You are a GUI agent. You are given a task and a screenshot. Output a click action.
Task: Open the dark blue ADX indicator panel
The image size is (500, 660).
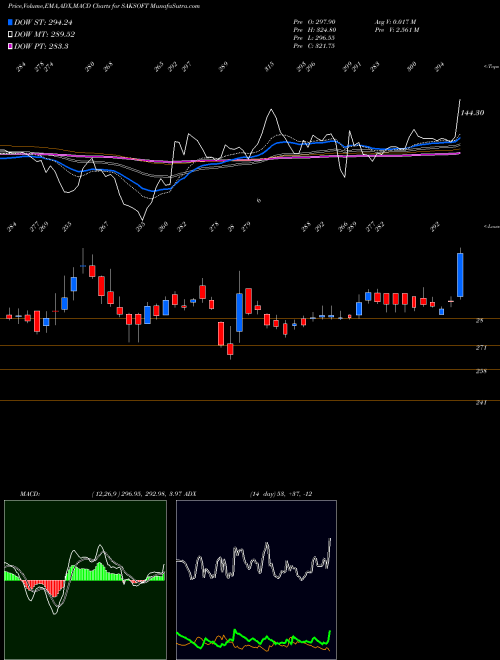point(256,580)
